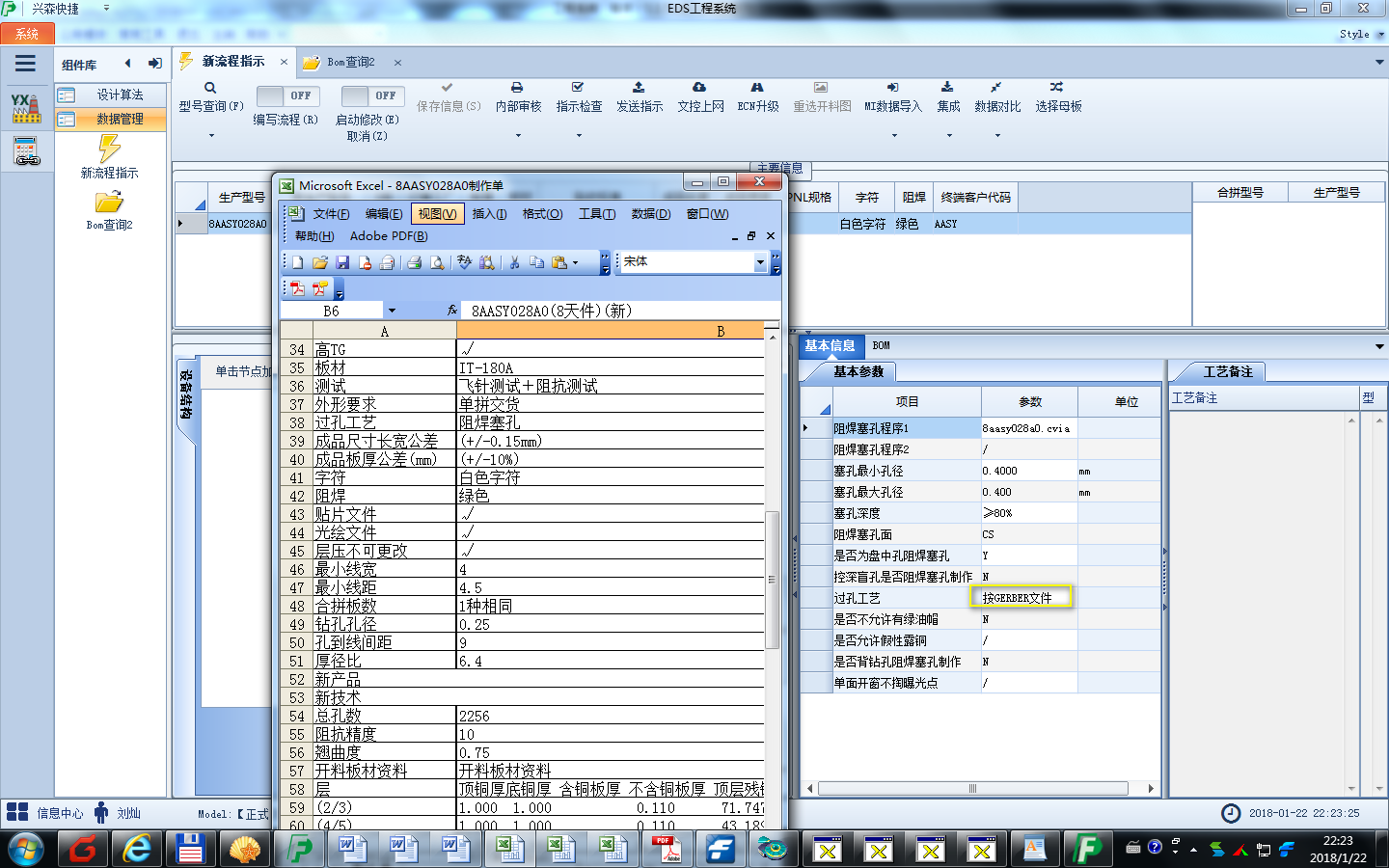Image resolution: width=1389 pixels, height=868 pixels.
Task: Click the 系统 button at top left
Action: (27, 34)
